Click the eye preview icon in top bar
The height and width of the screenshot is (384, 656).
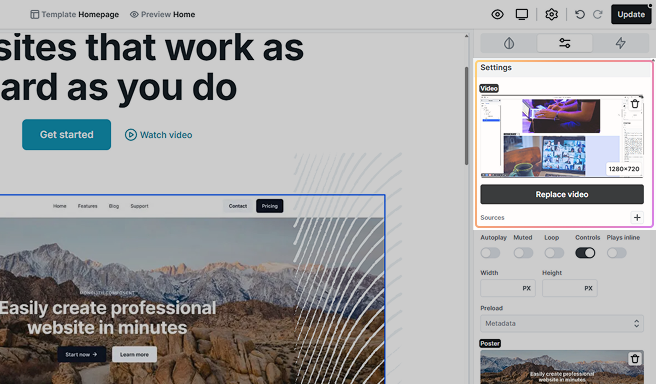(x=497, y=15)
